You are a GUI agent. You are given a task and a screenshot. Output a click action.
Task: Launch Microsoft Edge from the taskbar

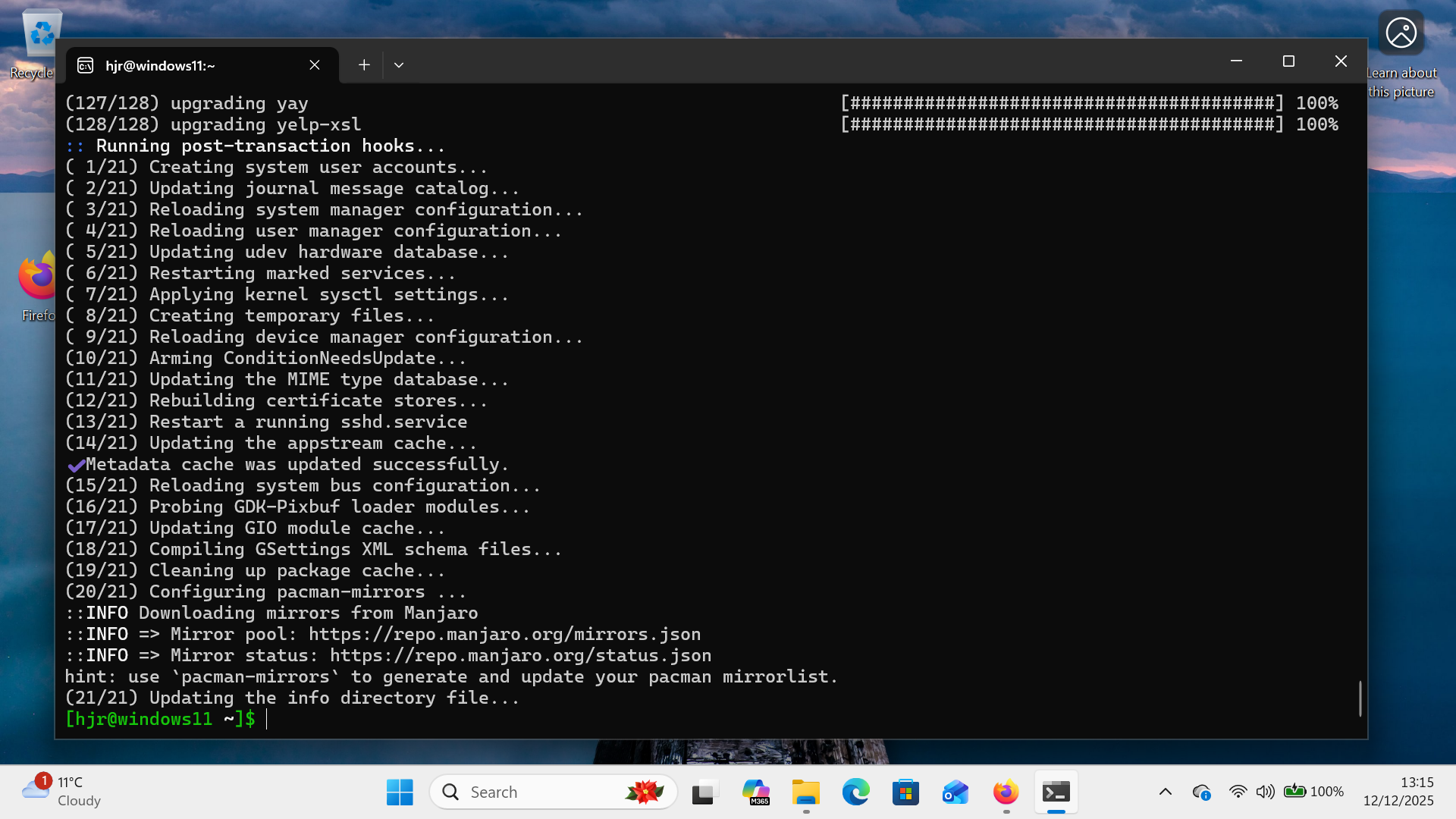pos(856,792)
